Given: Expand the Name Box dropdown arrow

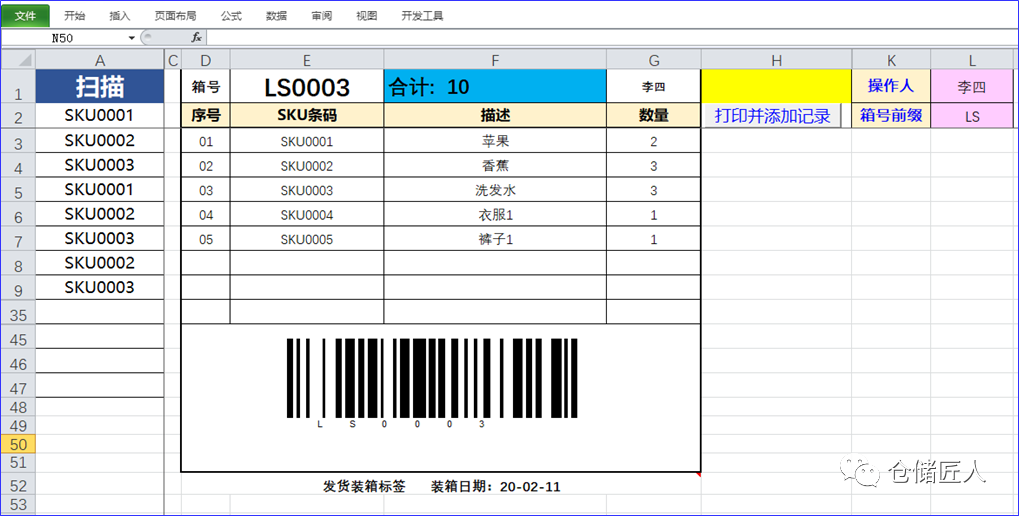Looking at the screenshot, I should tap(131, 38).
